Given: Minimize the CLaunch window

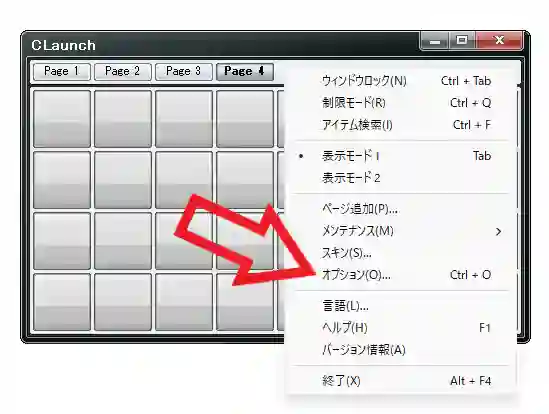Looking at the screenshot, I should [434, 41].
